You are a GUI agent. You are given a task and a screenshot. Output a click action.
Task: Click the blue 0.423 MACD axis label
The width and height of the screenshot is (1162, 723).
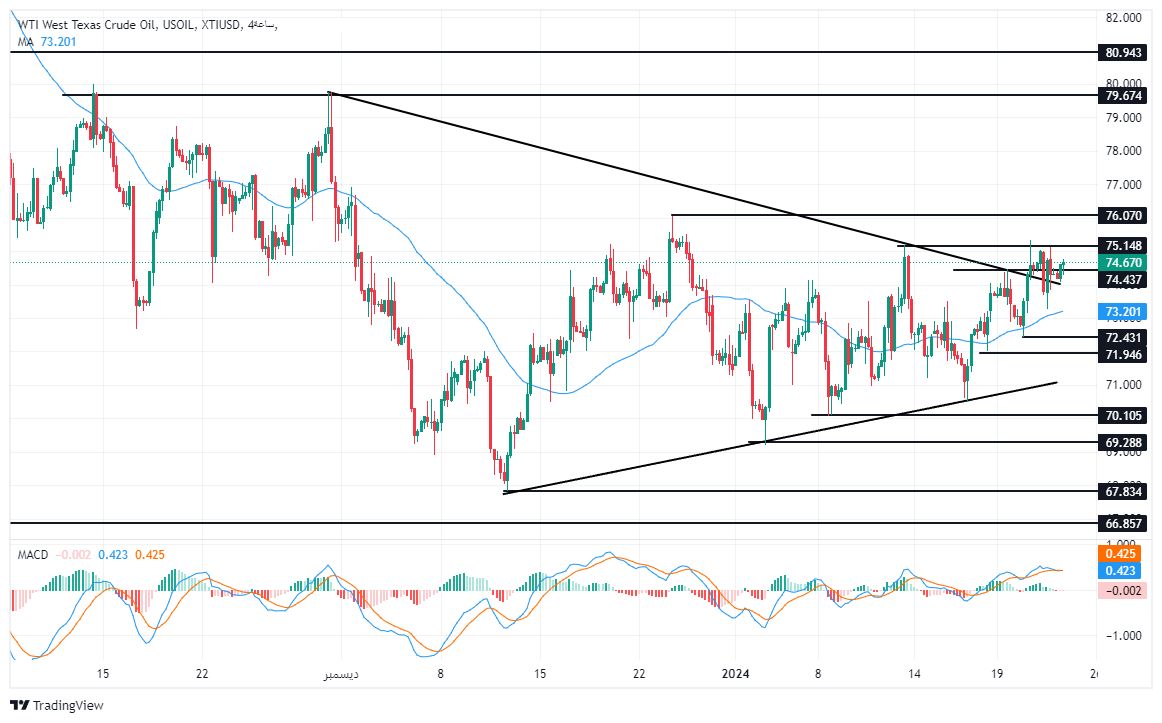click(1120, 570)
